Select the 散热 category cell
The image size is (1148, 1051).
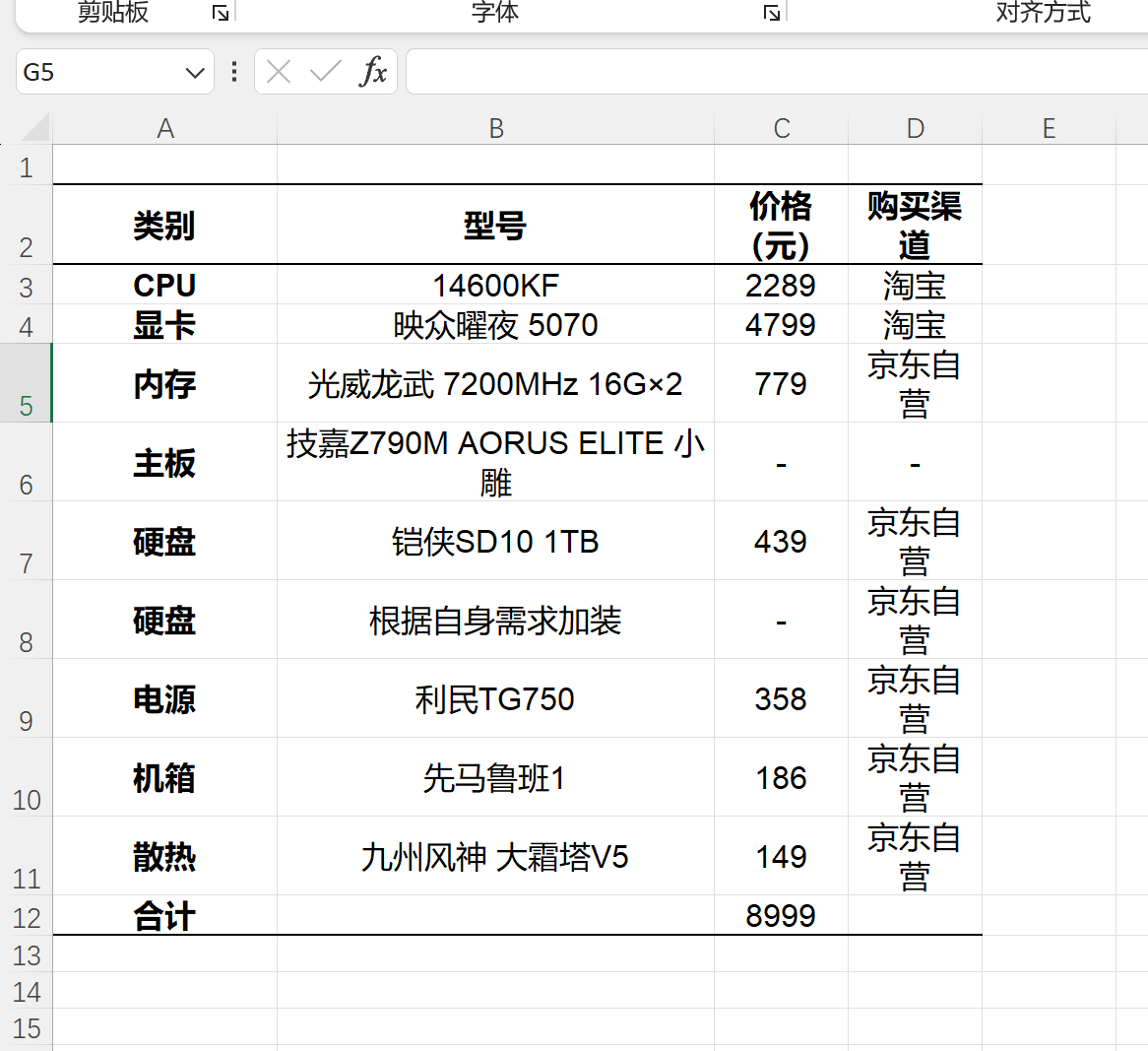[x=165, y=855]
